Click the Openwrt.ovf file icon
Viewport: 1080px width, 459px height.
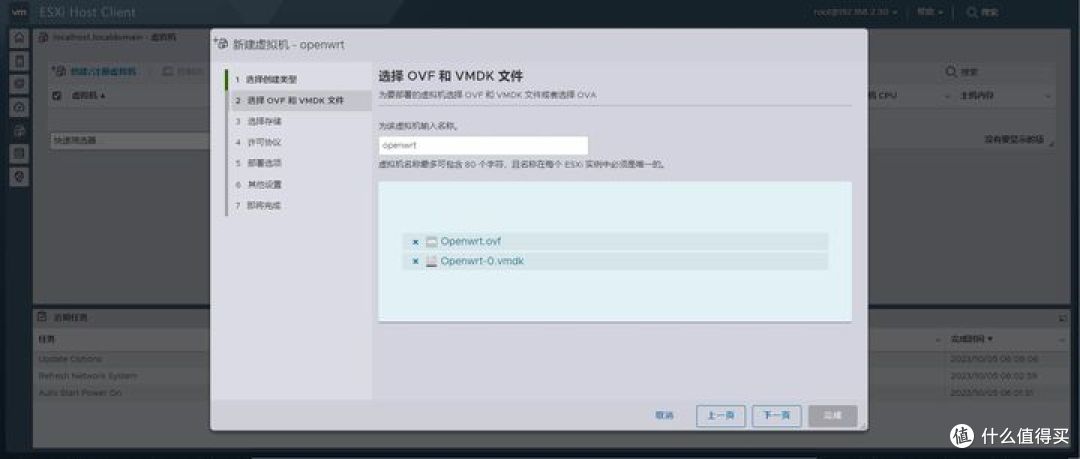(x=432, y=242)
